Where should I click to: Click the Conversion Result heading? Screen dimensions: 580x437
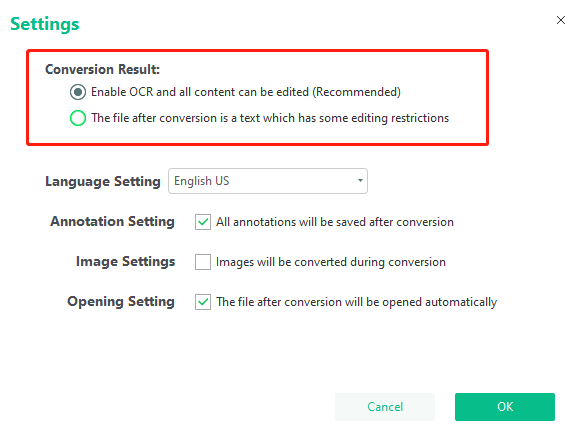(x=102, y=69)
